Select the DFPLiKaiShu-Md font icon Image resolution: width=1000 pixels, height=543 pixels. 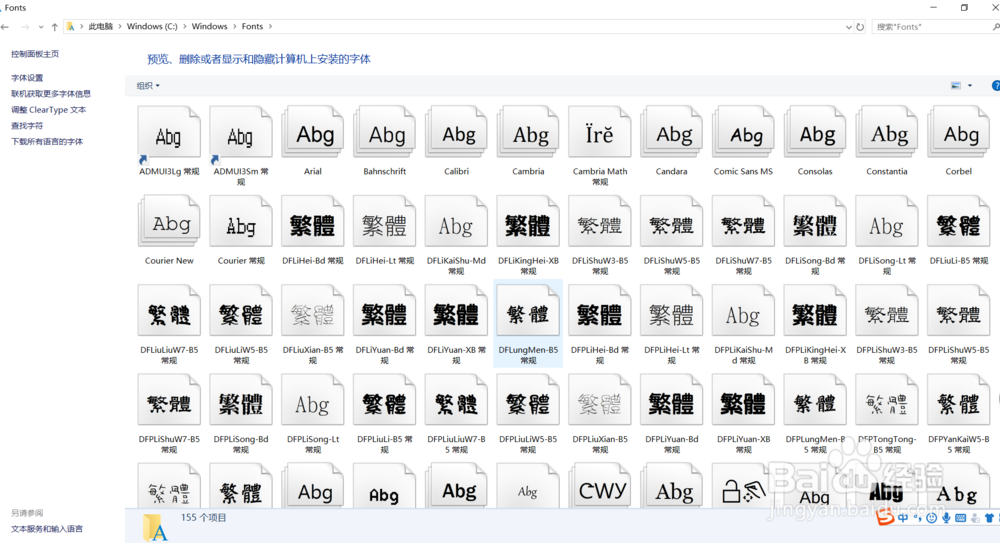coord(743,311)
